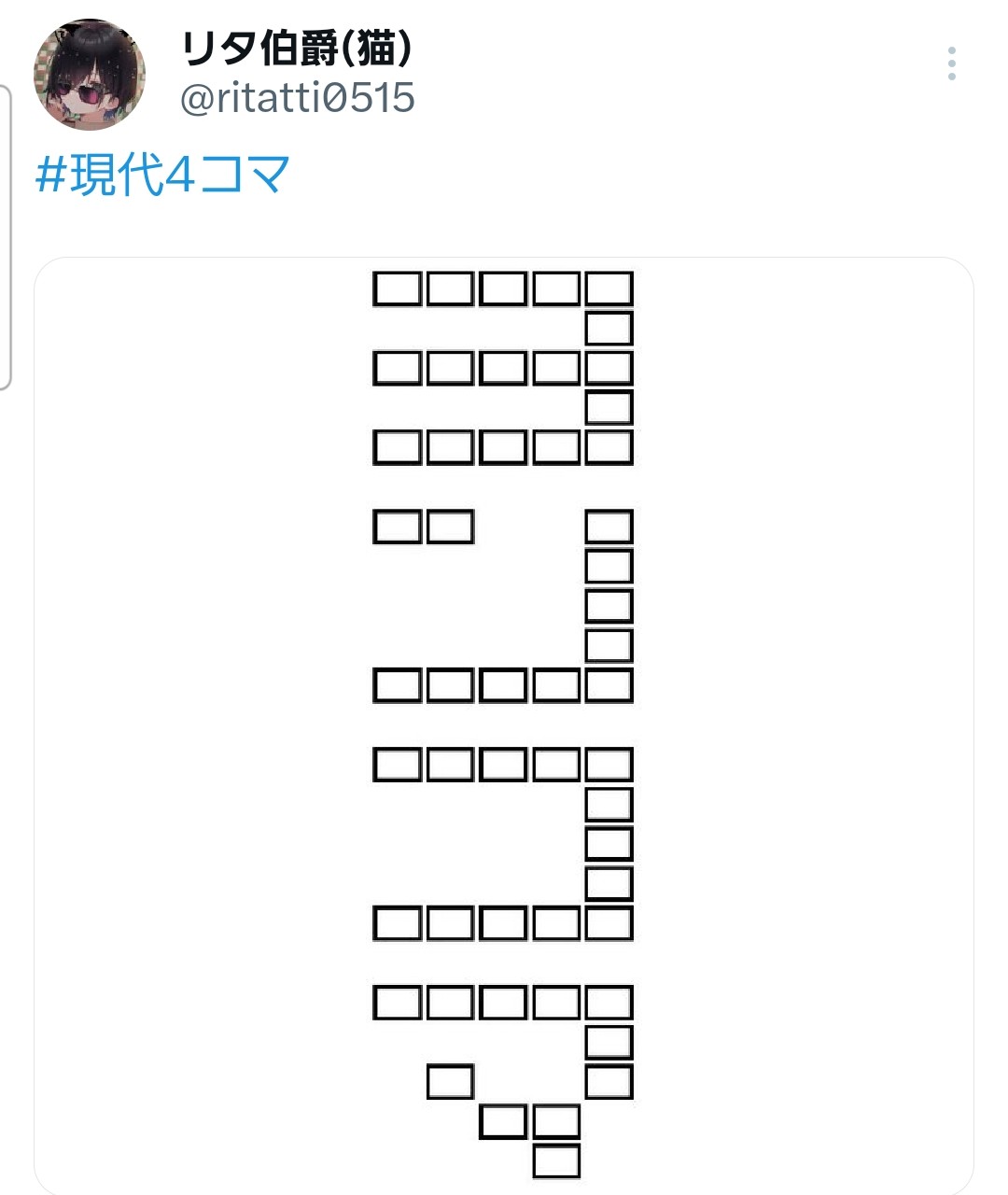Open the three-dot more options menu
This screenshot has height=1195, width=1008.
click(951, 63)
